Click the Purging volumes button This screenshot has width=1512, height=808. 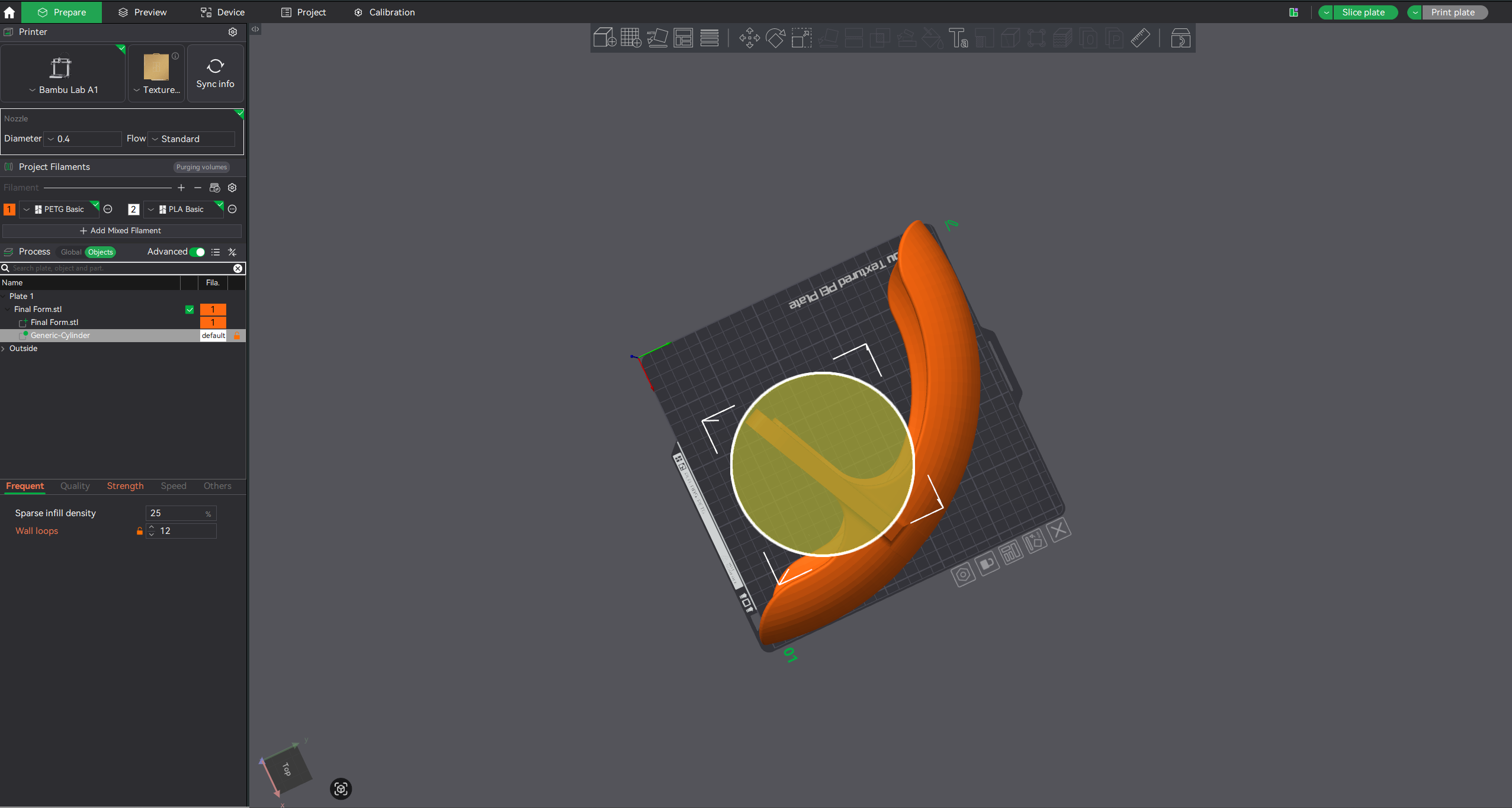point(201,167)
